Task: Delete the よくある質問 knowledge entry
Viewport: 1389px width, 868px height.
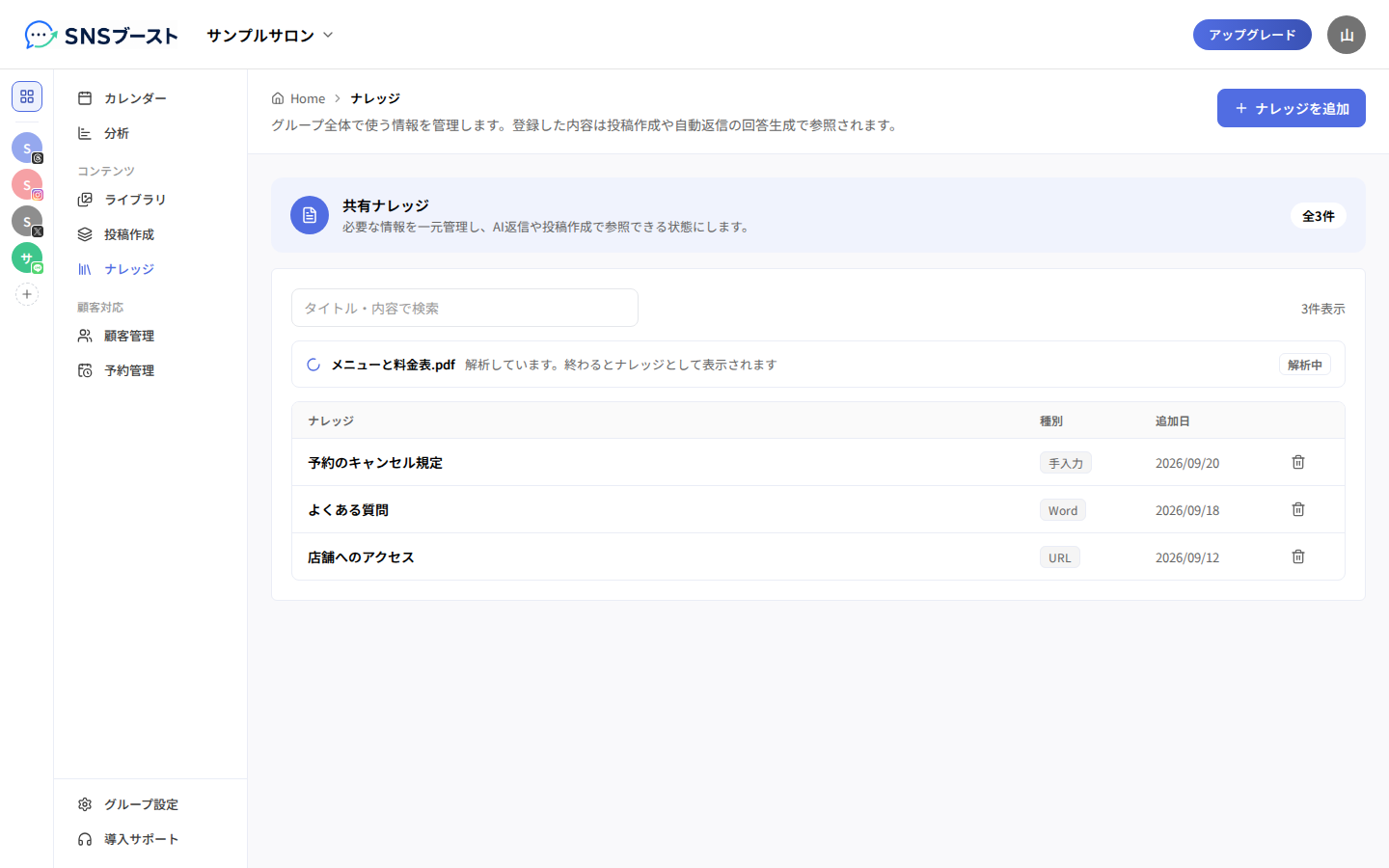Action: [1298, 509]
